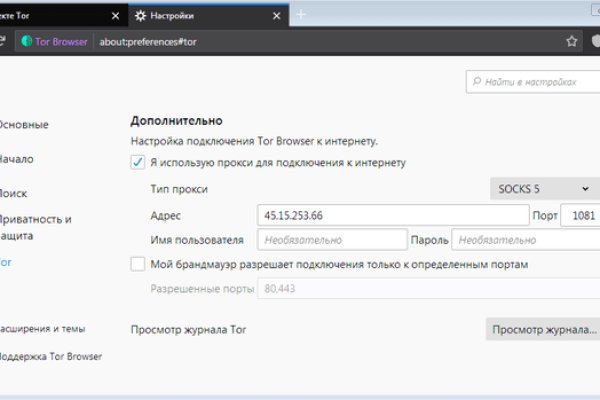
Task: Click the reload icon in the toolbar
Action: (x=3, y=41)
